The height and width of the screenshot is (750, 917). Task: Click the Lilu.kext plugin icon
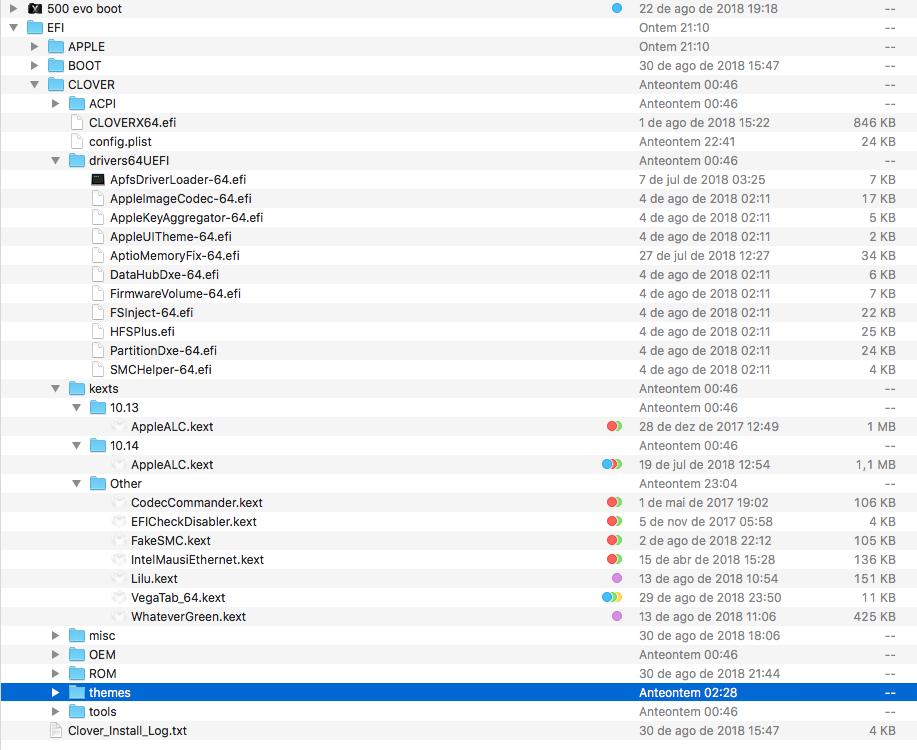click(119, 579)
